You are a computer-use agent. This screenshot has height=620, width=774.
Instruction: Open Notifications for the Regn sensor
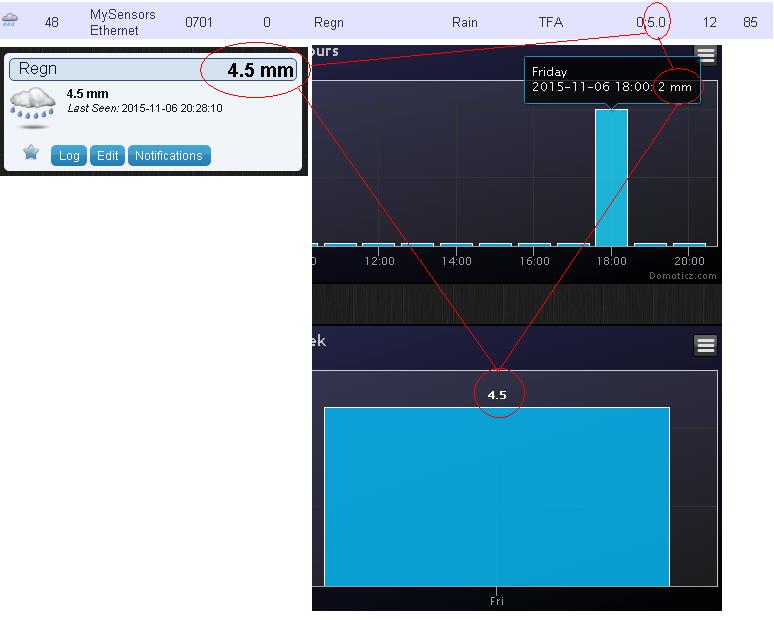pos(169,155)
